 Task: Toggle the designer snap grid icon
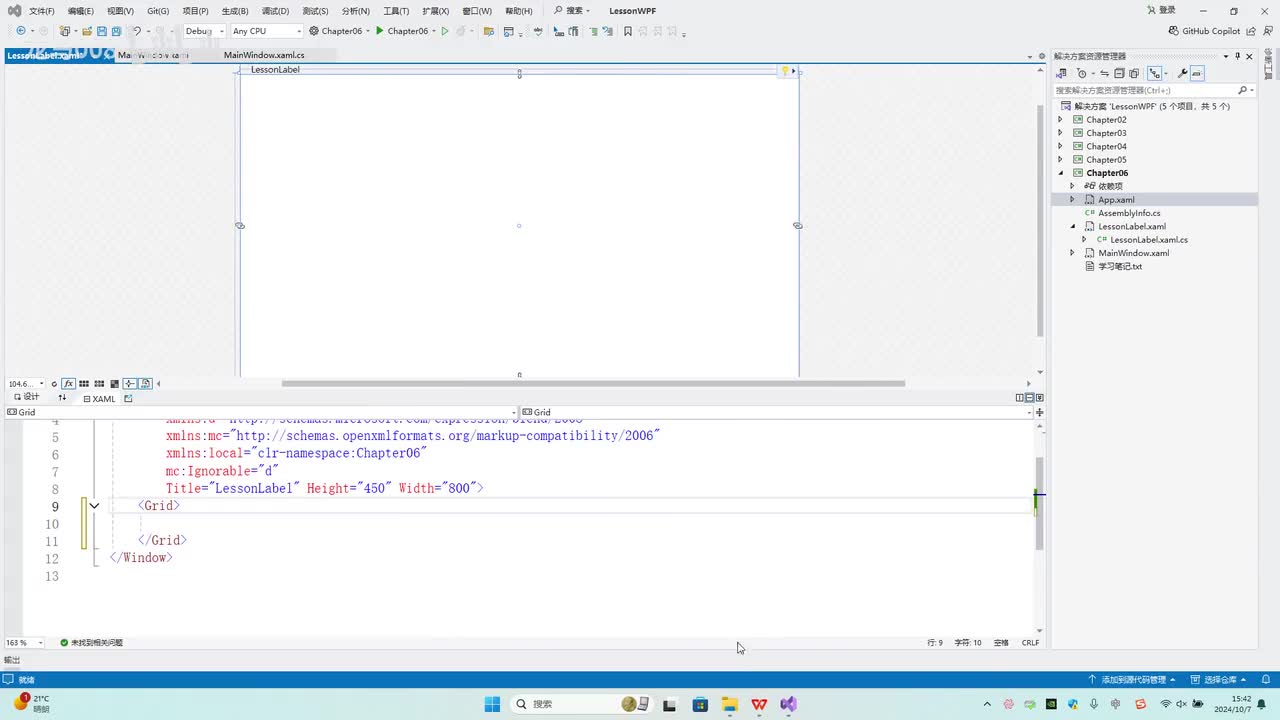(x=84, y=384)
